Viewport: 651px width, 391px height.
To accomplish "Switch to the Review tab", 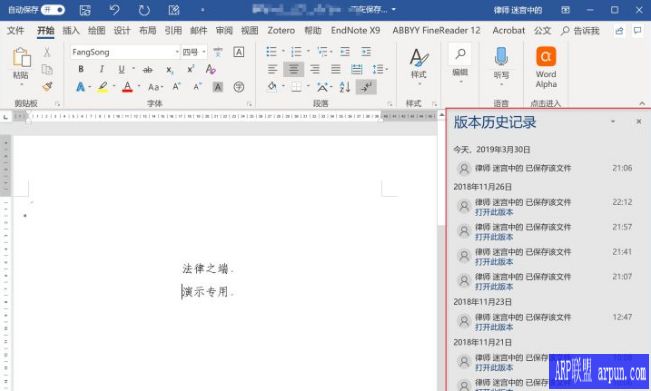I will 224,31.
